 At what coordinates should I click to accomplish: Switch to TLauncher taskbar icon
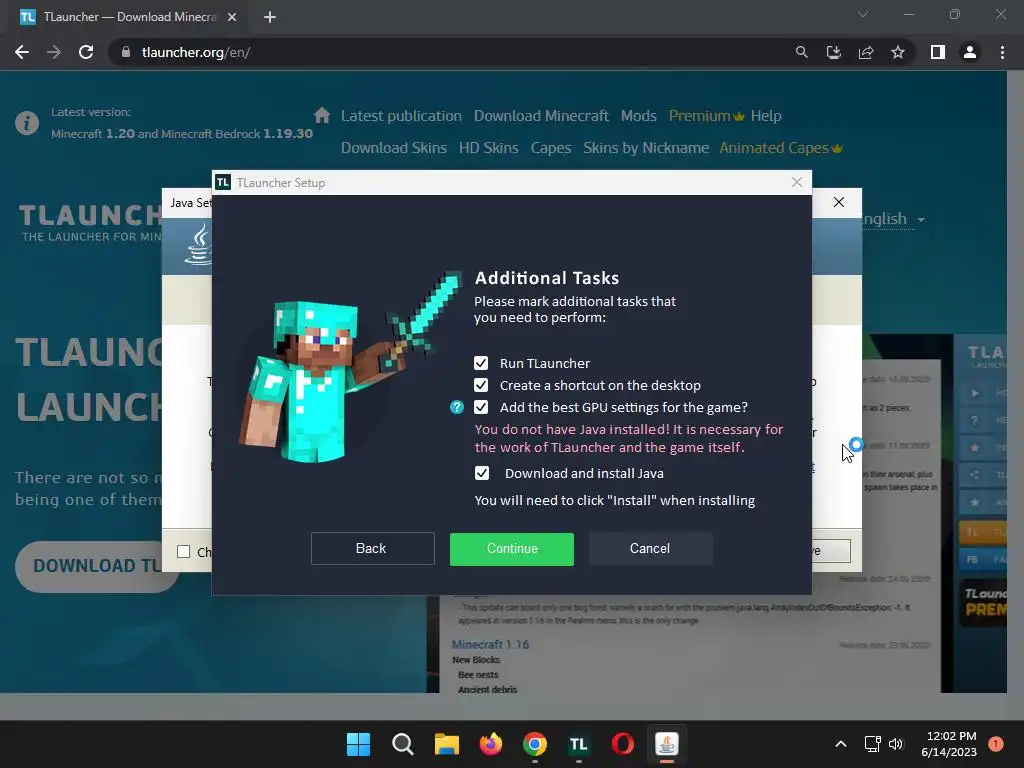click(579, 744)
